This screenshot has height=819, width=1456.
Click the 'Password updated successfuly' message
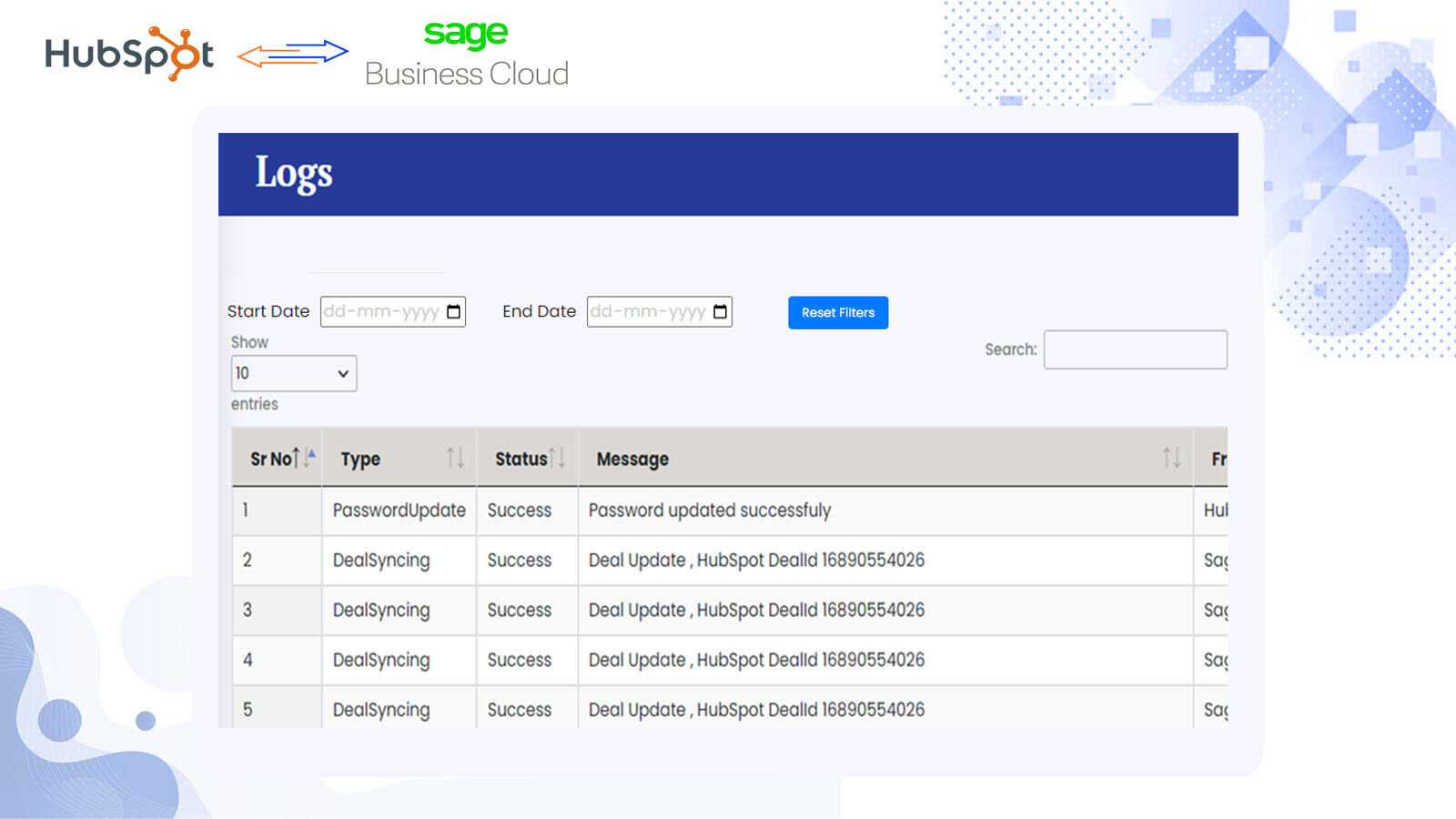coord(709,511)
